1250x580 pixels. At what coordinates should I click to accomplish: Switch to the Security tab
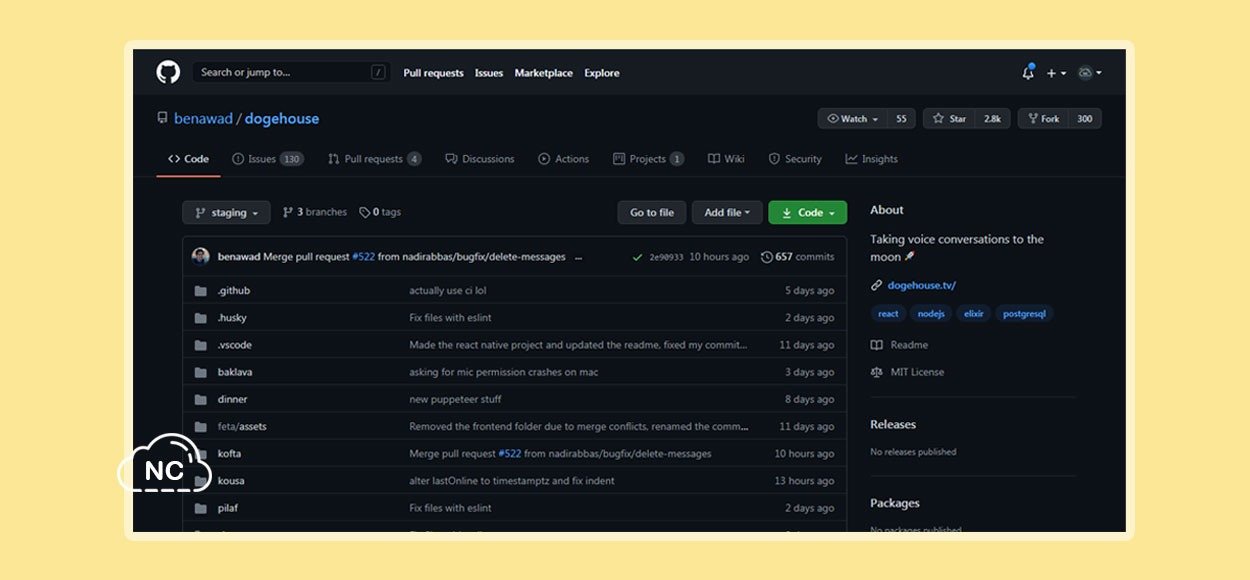click(795, 159)
